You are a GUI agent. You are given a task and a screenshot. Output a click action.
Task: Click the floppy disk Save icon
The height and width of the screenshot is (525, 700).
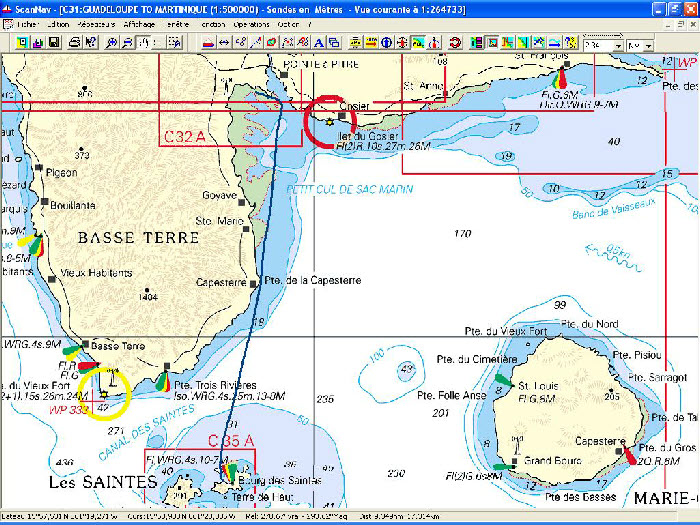pyautogui.click(x=54, y=43)
